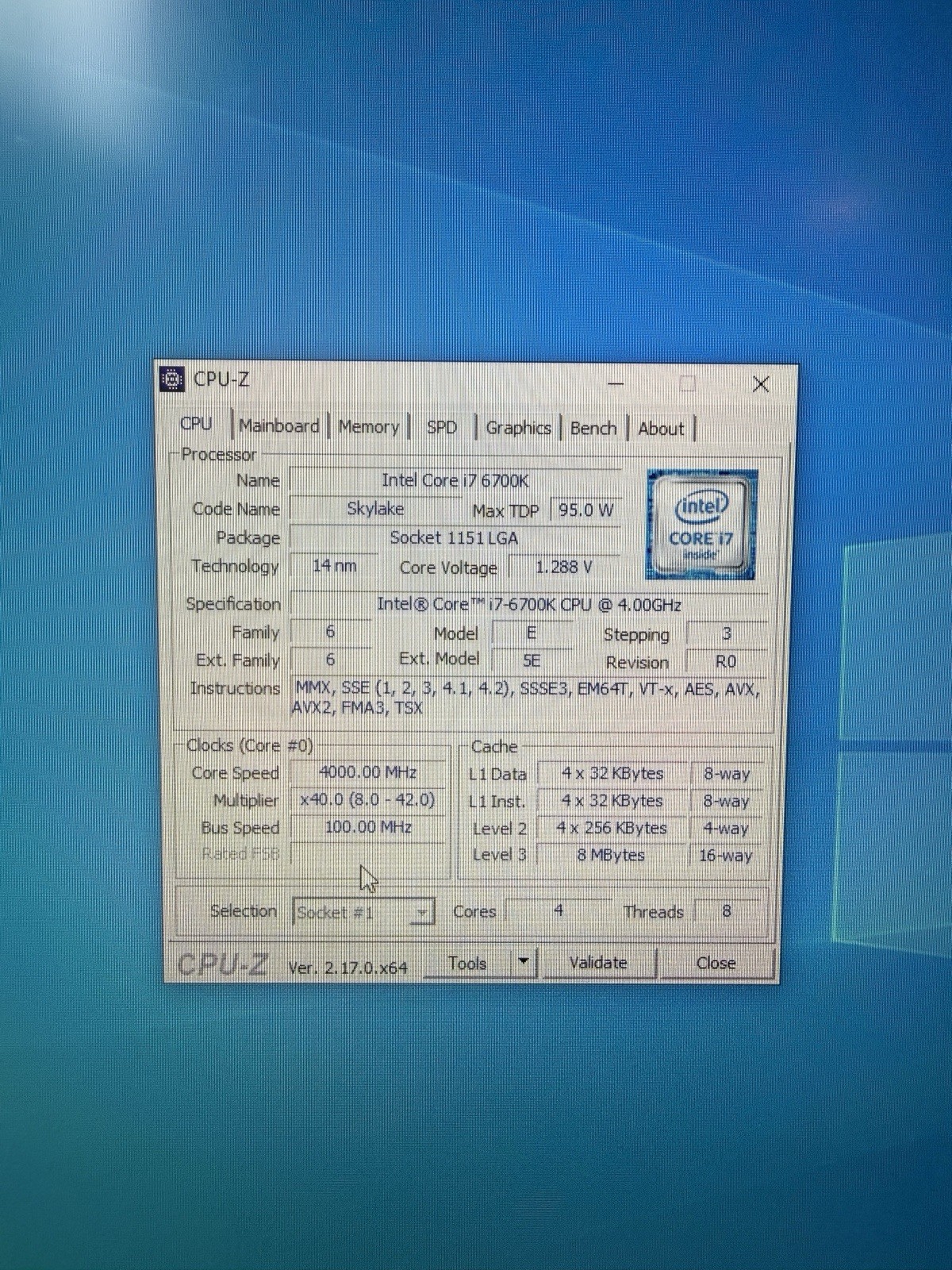Open the Graphics tab
The image size is (952, 1270).
click(518, 429)
